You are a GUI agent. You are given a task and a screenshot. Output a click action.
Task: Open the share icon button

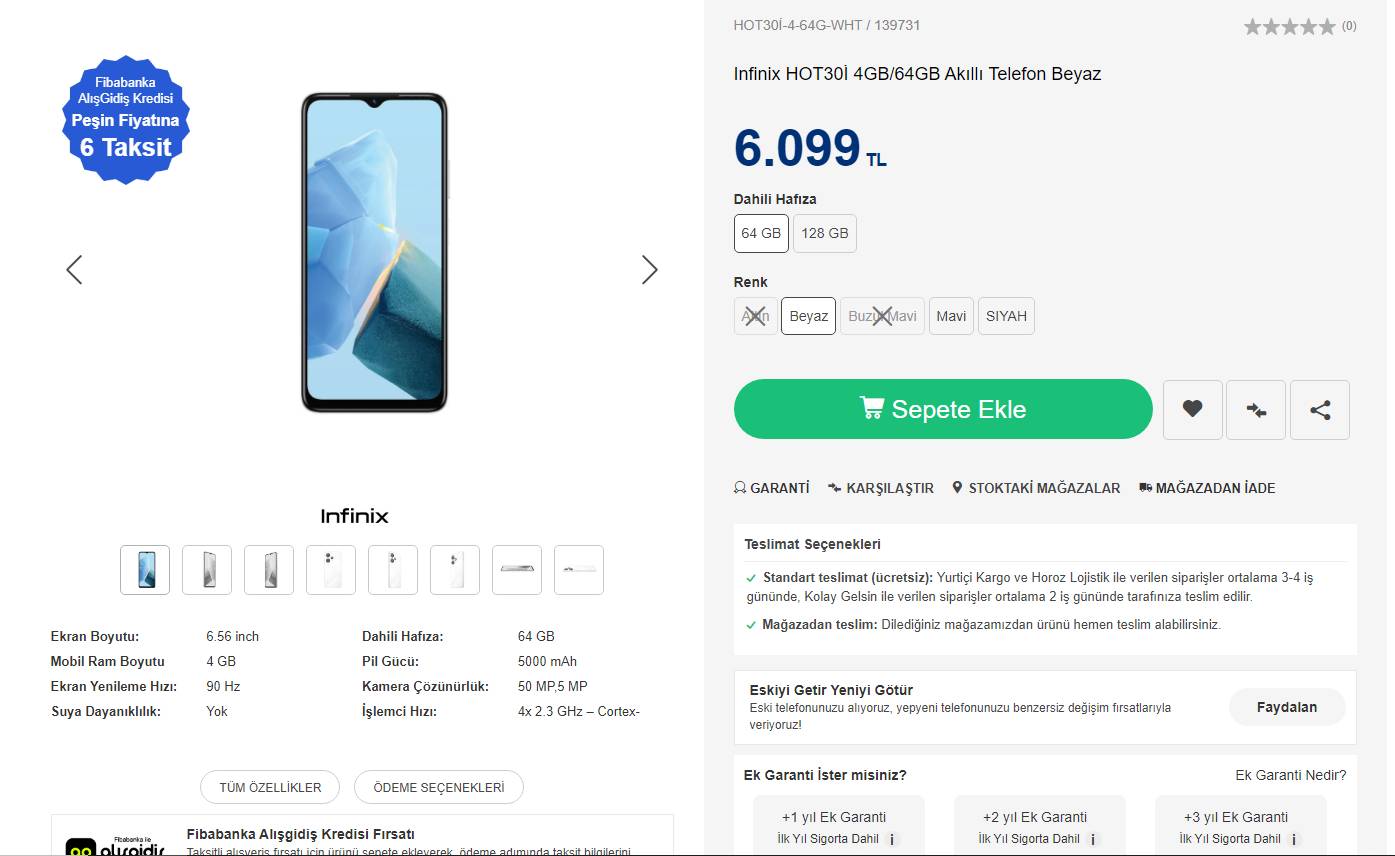(x=1320, y=409)
